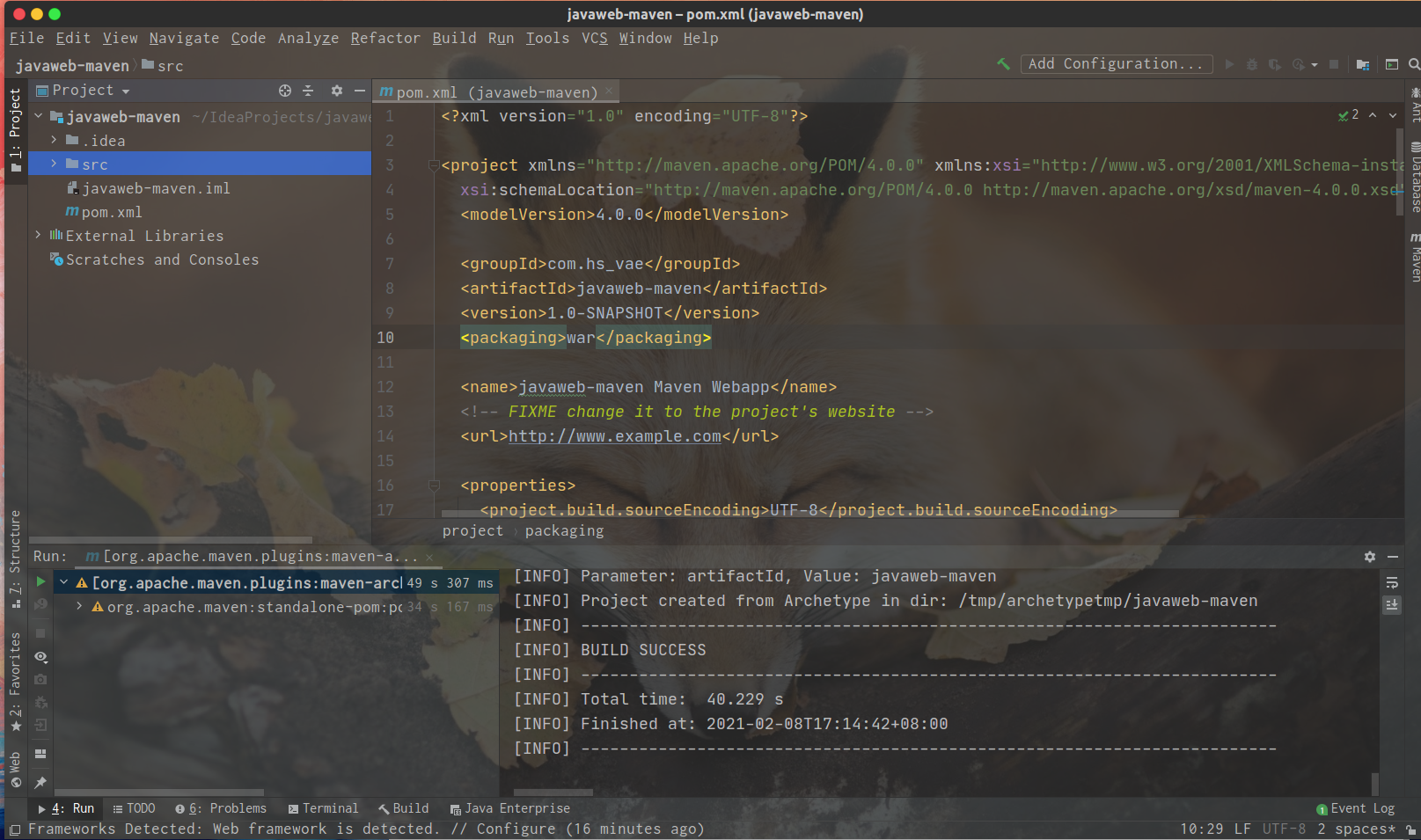This screenshot has width=1421, height=840.
Task: Toggle the Web tool window stripe
Action: point(14,771)
